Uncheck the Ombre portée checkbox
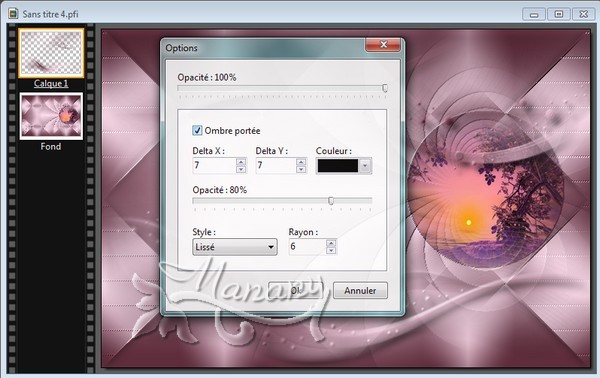The height and width of the screenshot is (378, 600). tap(197, 130)
